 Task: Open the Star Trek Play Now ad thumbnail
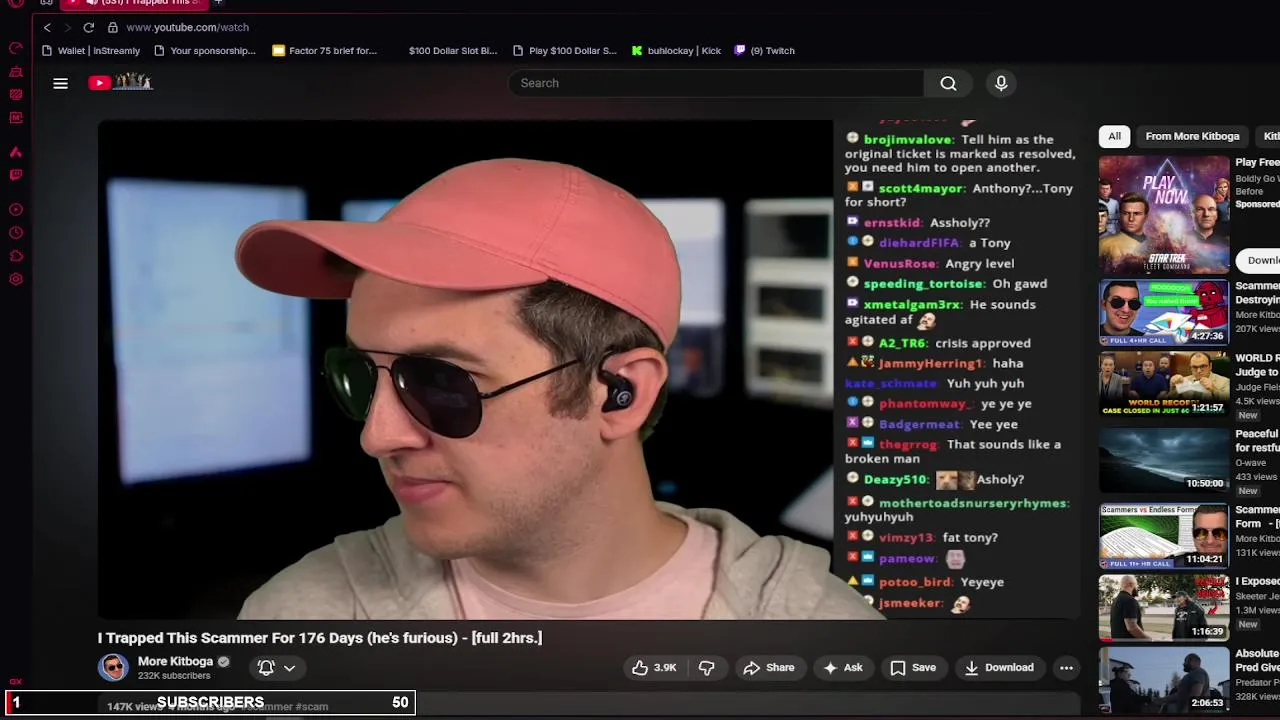1164,214
